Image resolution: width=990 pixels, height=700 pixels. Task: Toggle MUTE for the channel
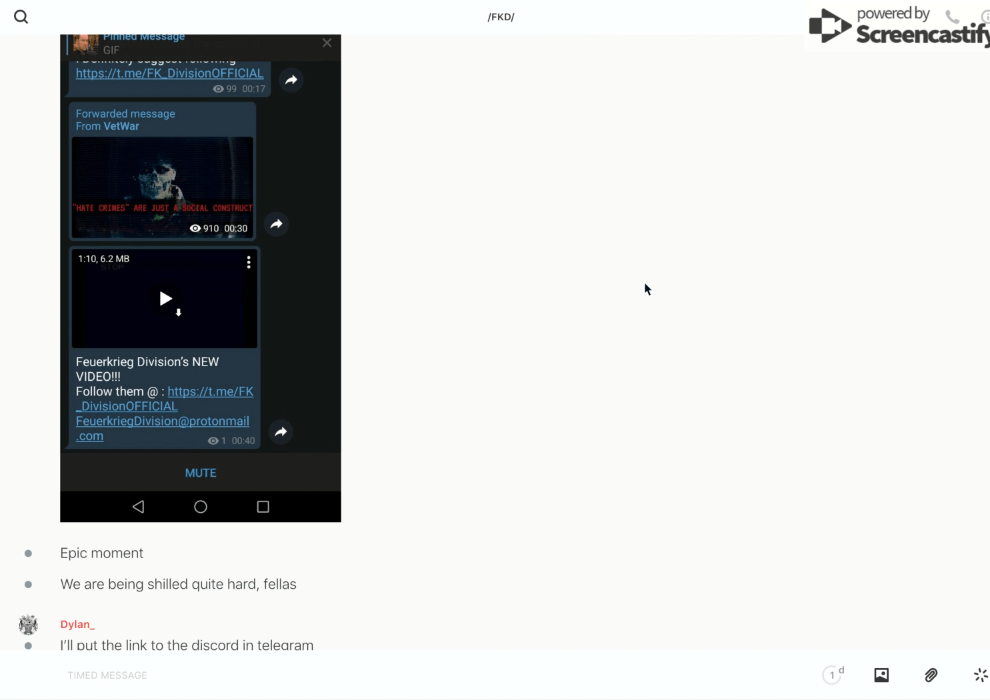pos(200,473)
